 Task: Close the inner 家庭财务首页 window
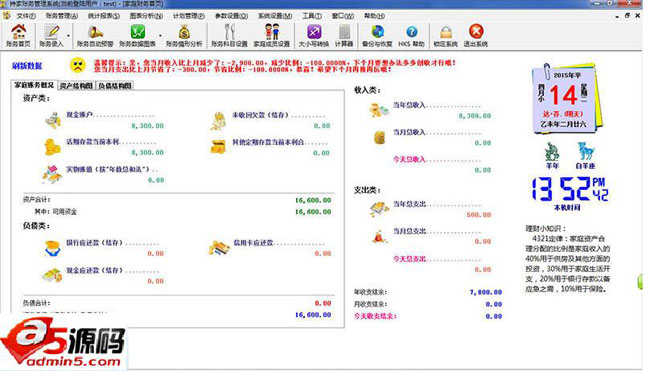638,15
